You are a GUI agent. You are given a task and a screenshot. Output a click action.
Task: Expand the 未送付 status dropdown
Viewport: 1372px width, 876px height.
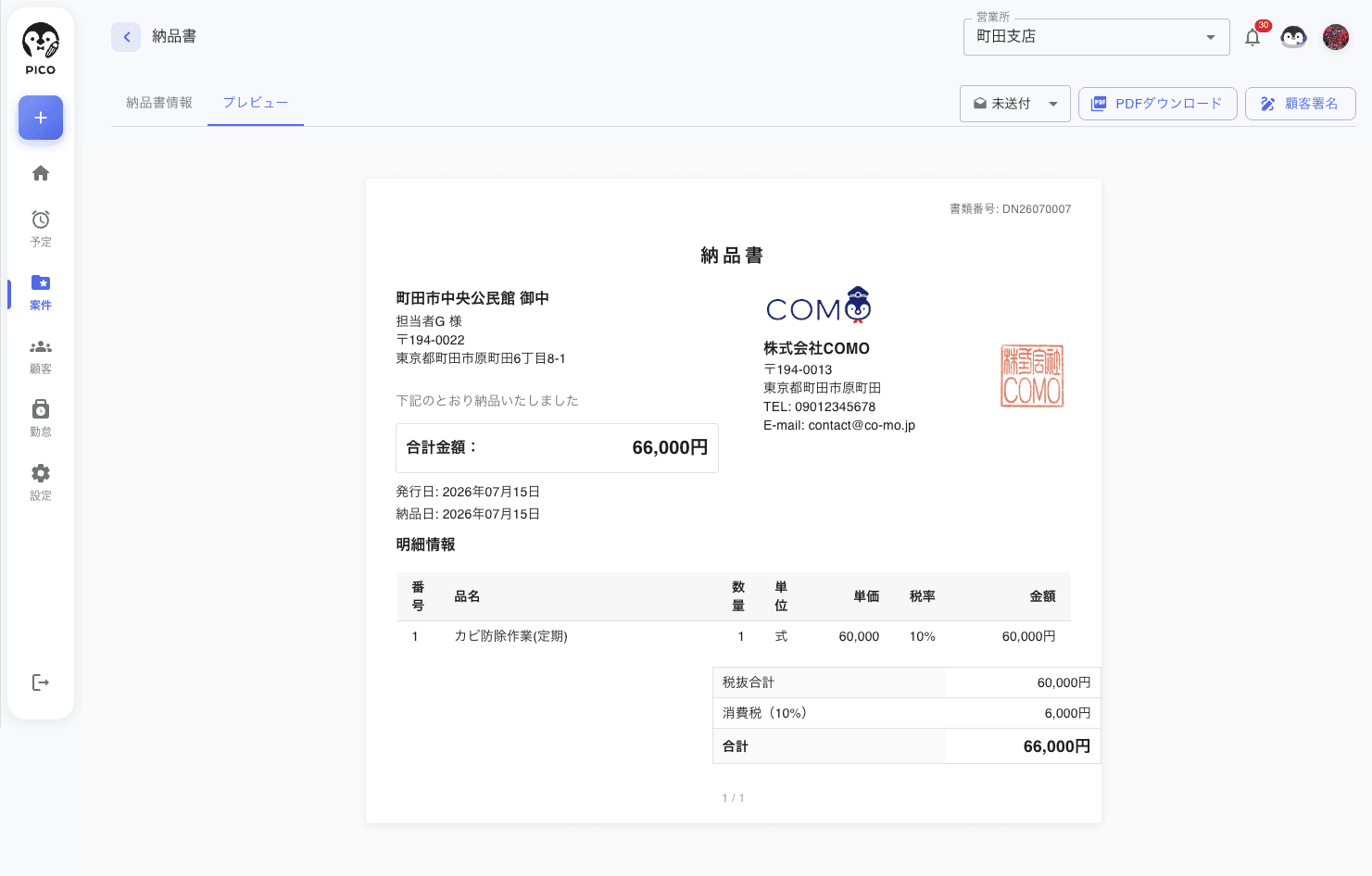click(1015, 104)
